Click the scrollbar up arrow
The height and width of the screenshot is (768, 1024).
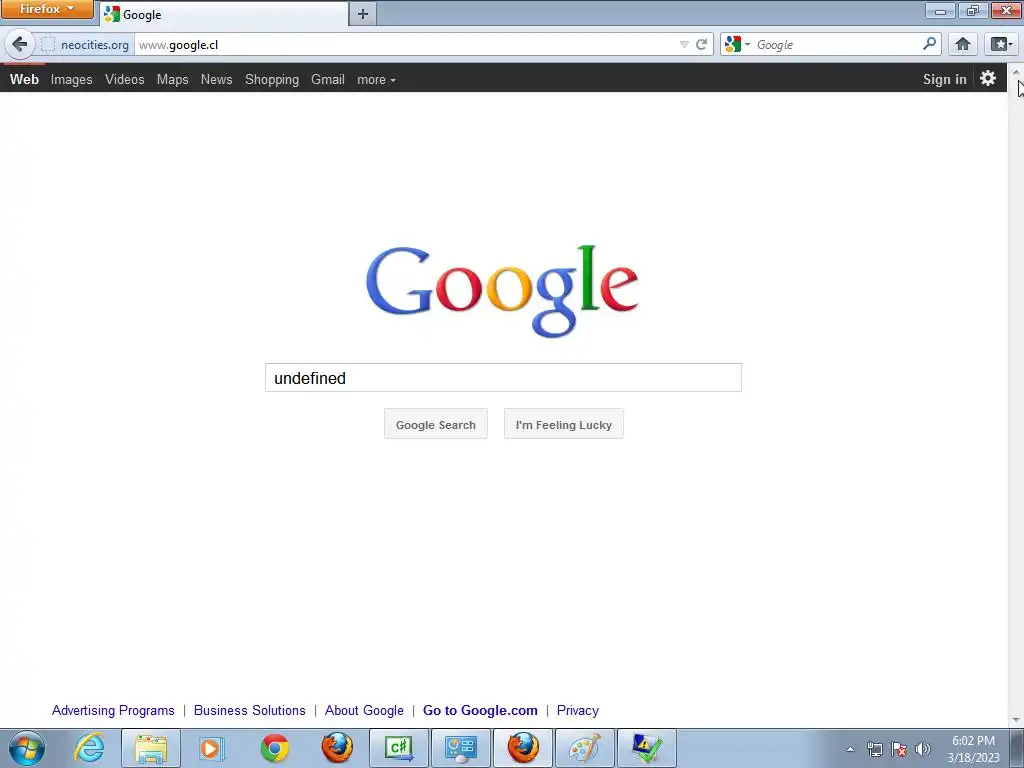point(1016,71)
